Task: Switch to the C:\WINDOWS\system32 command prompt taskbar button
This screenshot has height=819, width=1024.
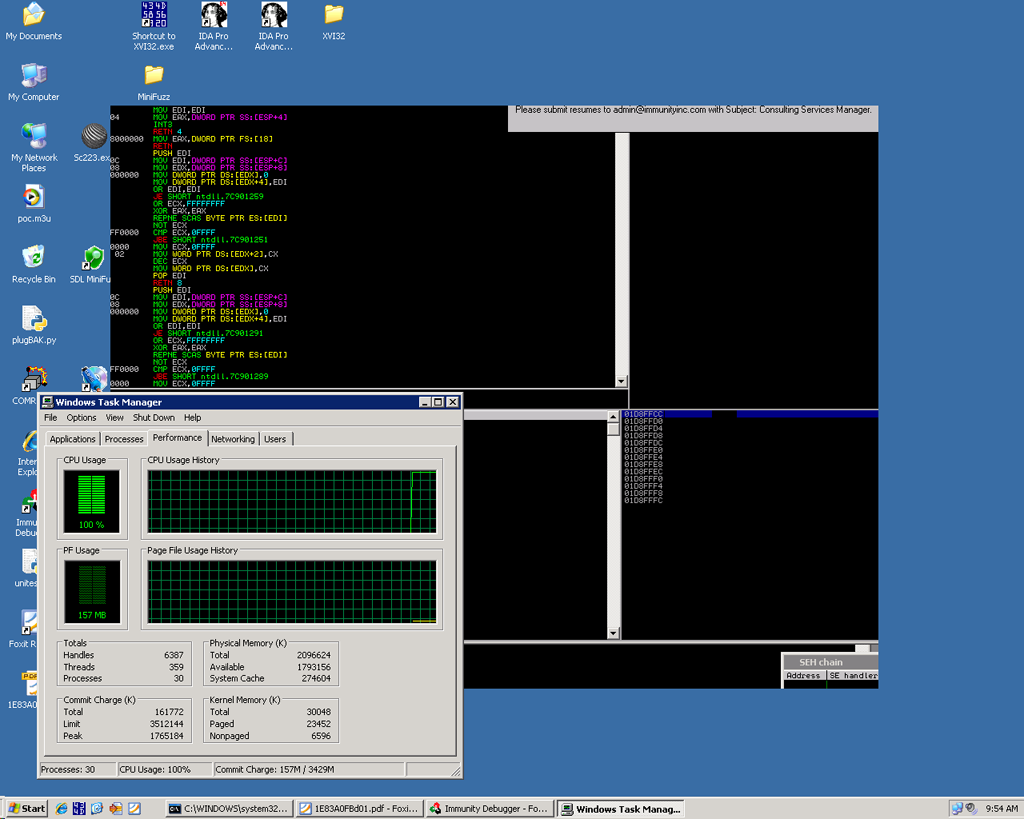Action: pos(229,809)
